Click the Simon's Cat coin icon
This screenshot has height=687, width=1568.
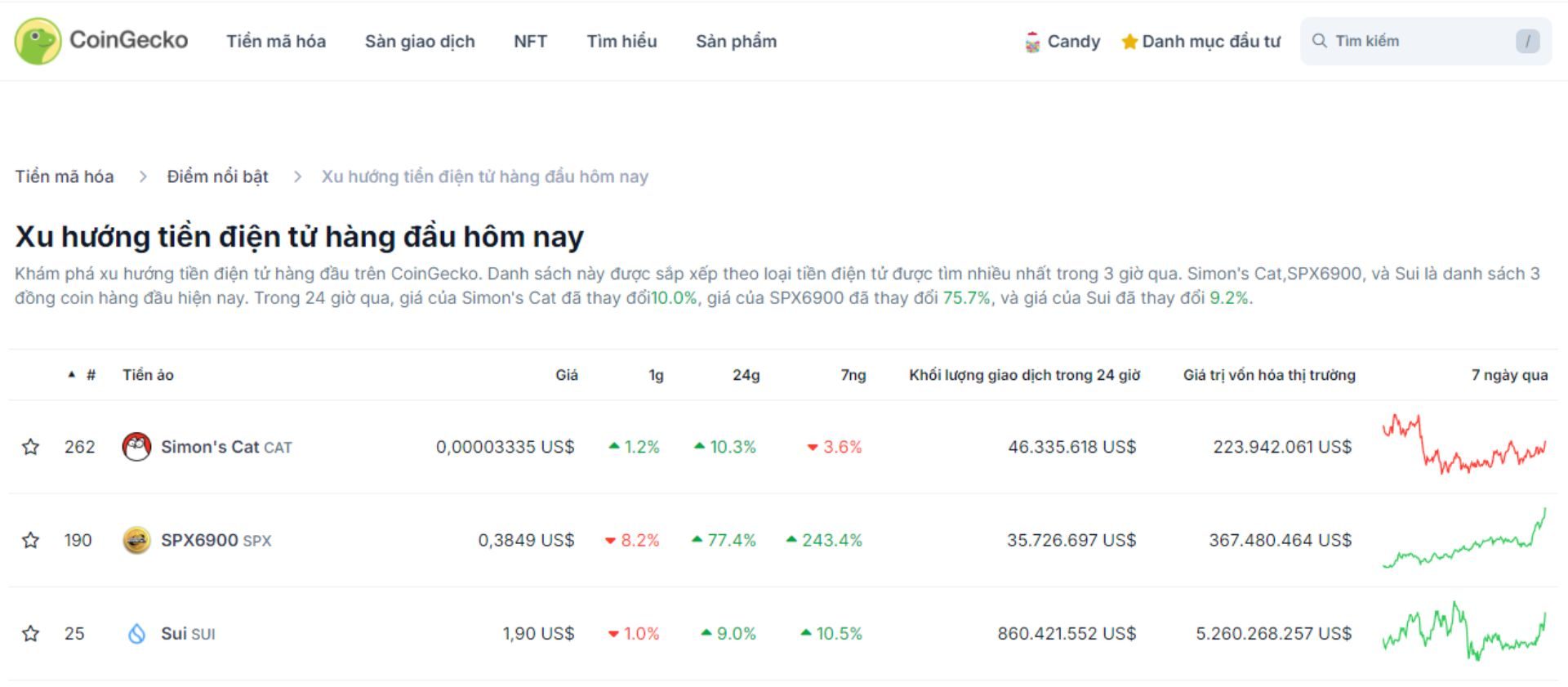click(x=136, y=447)
